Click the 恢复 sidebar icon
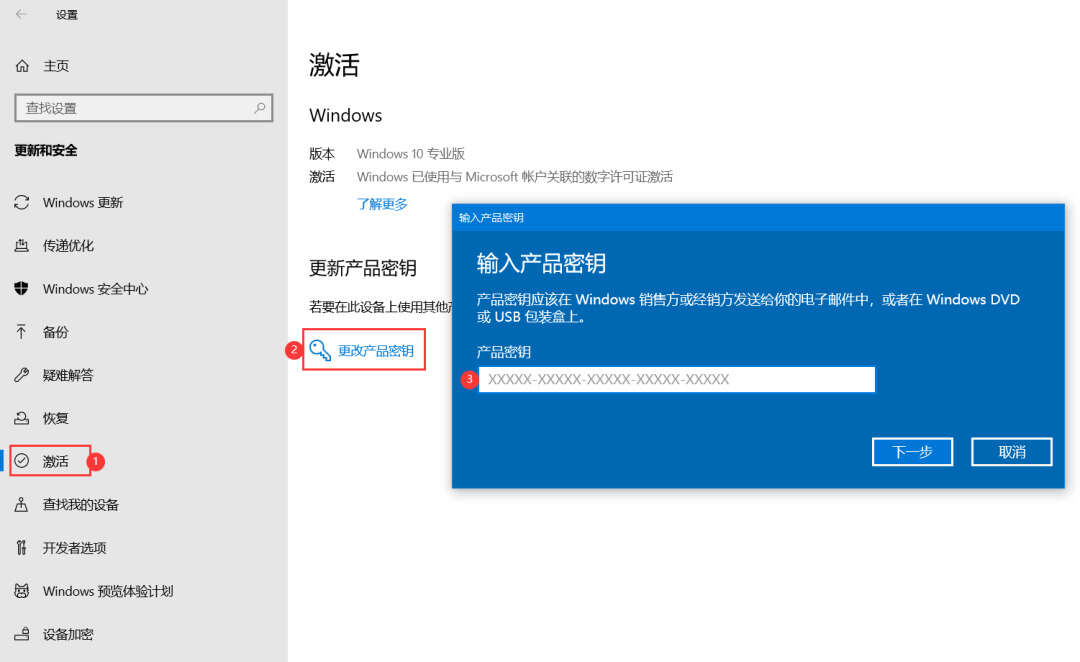 [x=22, y=418]
